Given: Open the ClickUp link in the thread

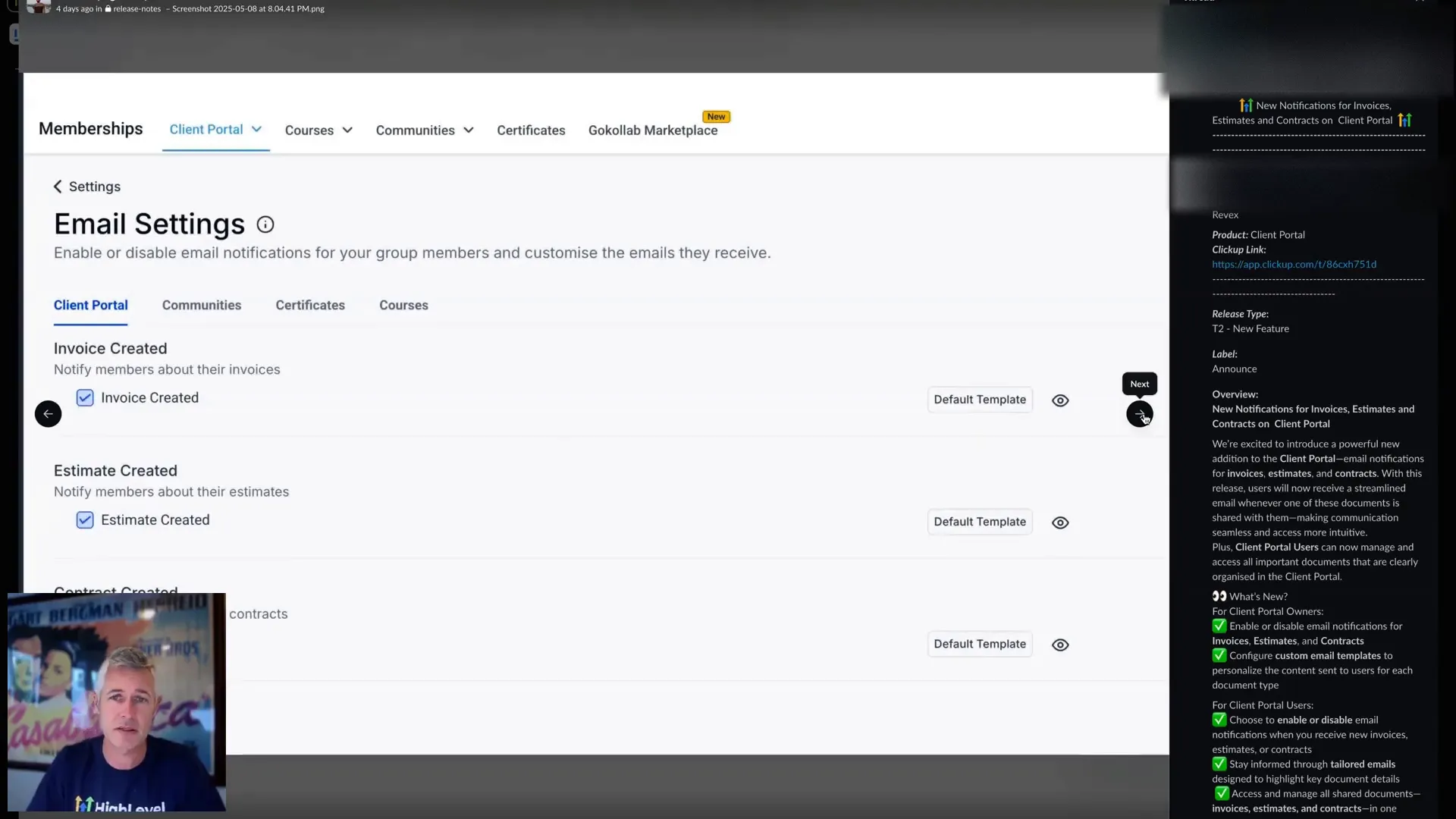Looking at the screenshot, I should (1294, 265).
